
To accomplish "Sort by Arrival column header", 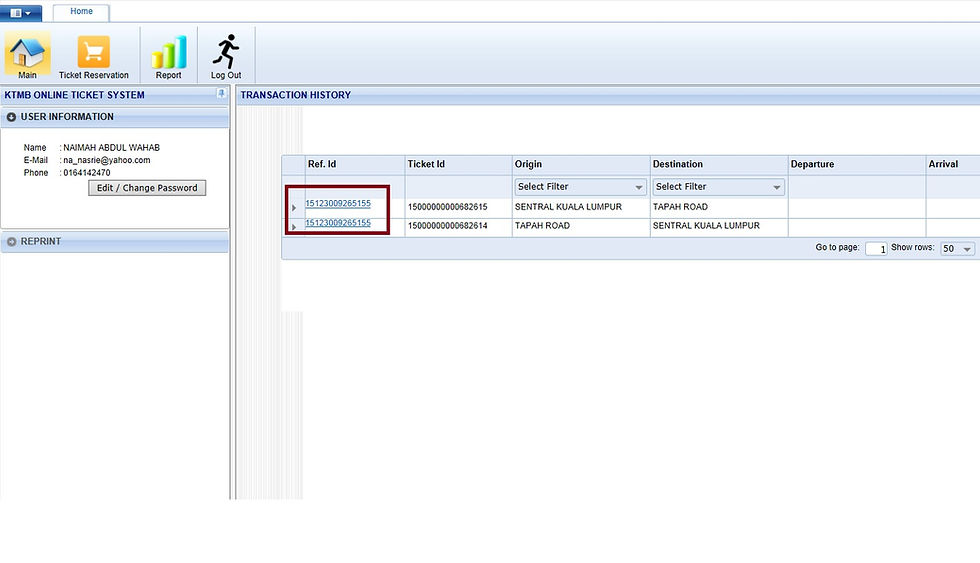I will (x=952, y=164).
